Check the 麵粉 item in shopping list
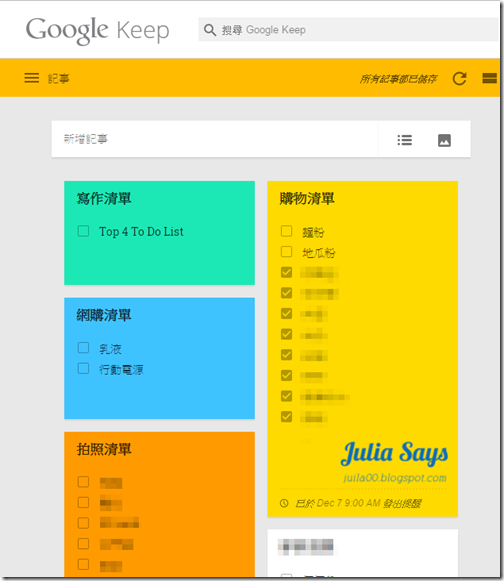The height and width of the screenshot is (581, 504). coord(286,231)
